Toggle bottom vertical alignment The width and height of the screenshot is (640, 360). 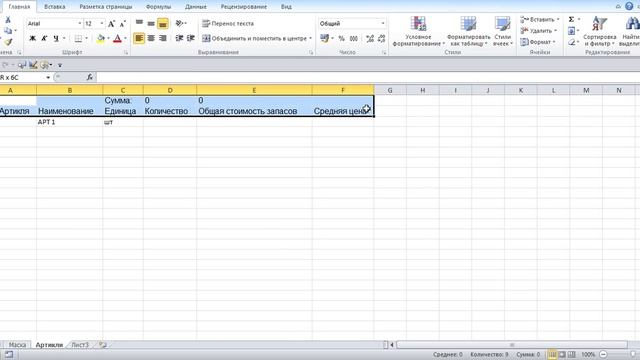coord(162,23)
